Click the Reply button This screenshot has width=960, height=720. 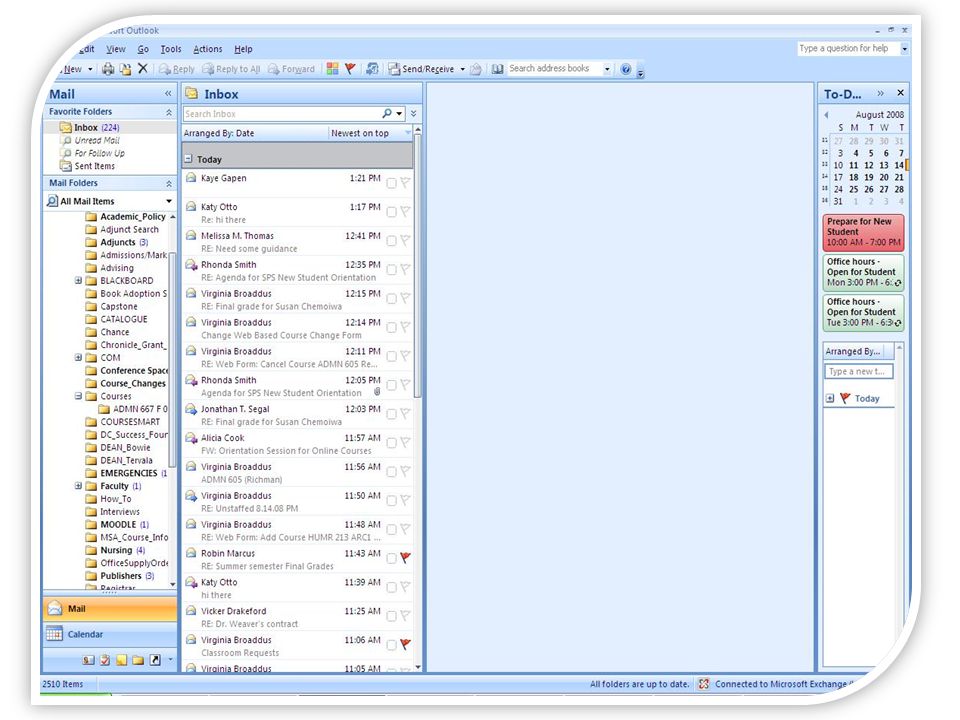click(176, 69)
